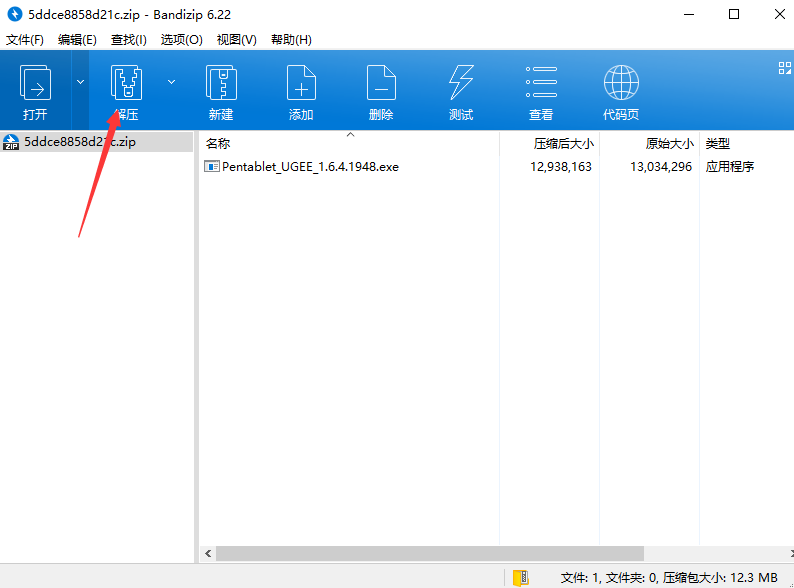The height and width of the screenshot is (588, 794).
Task: Click the status bar file count text
Action: pos(668,577)
